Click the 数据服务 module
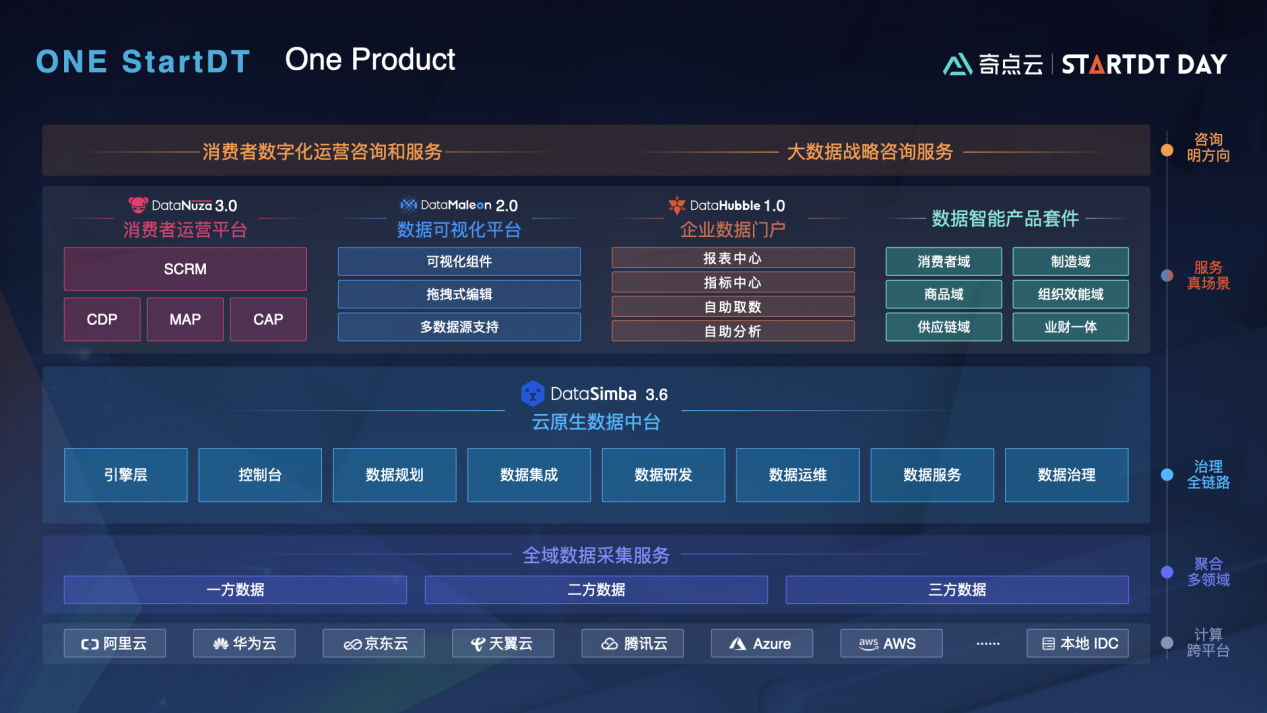This screenshot has width=1267, height=713. pyautogui.click(x=932, y=475)
